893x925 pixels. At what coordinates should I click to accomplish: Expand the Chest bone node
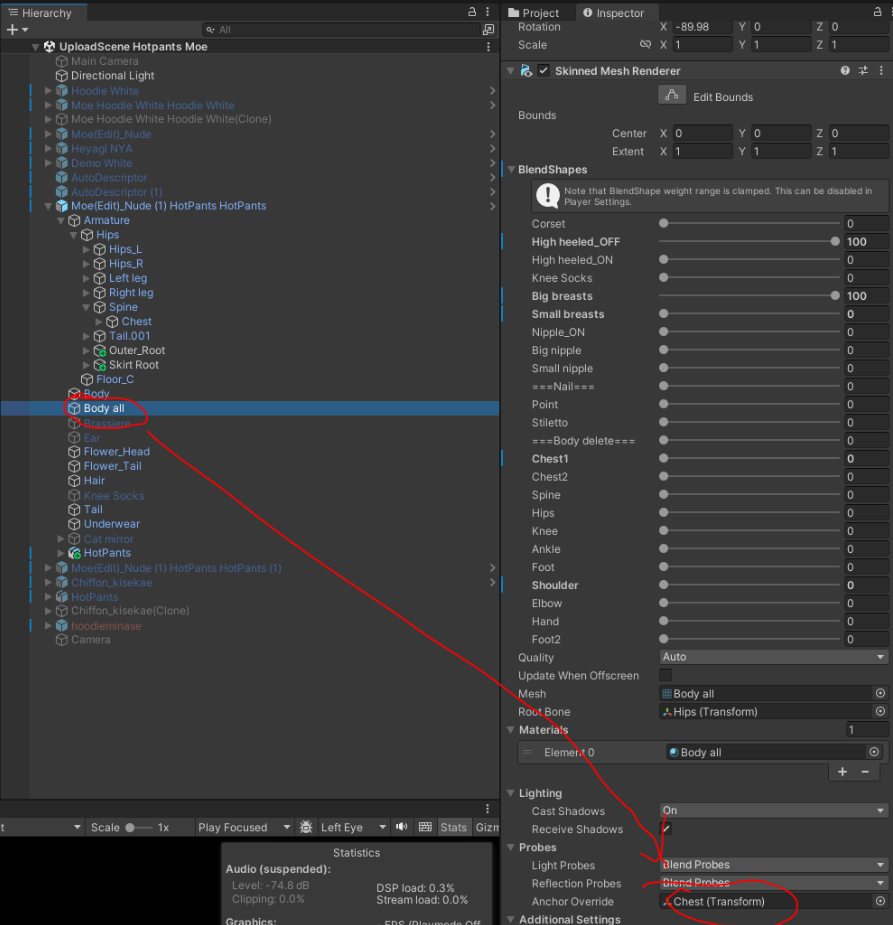99,322
